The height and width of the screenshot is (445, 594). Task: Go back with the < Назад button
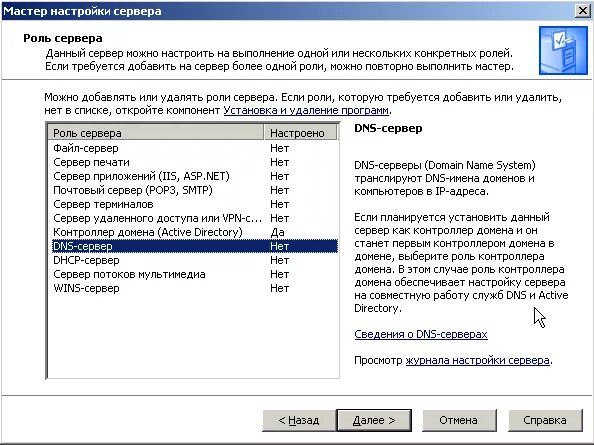tap(299, 420)
